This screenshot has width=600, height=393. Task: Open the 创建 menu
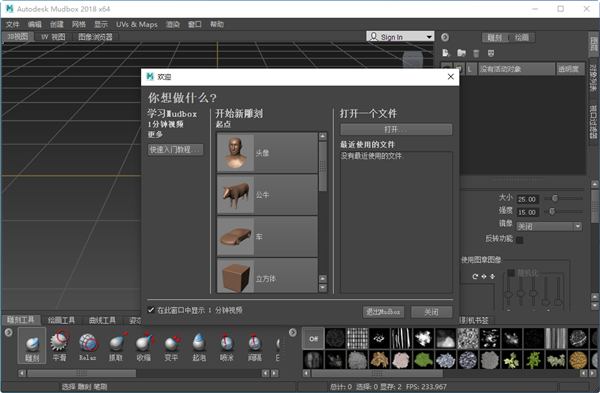coord(57,24)
